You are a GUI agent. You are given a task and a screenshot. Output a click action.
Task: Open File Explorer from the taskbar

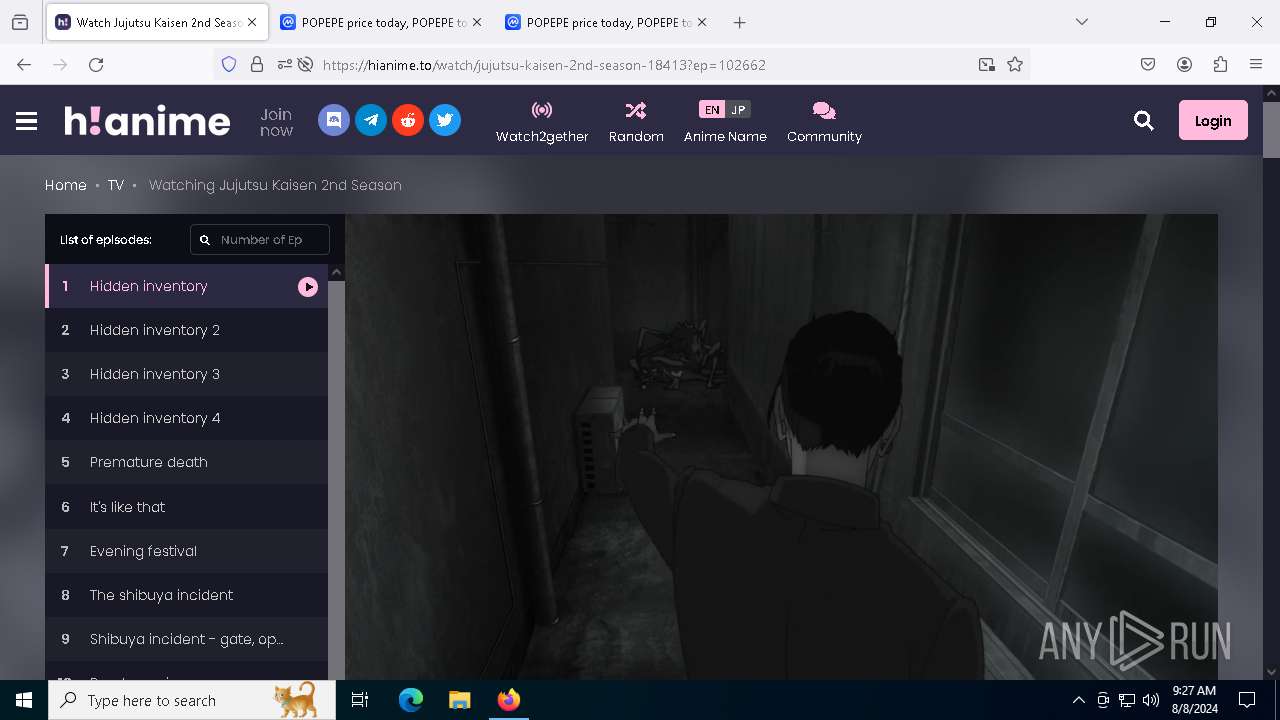[x=459, y=700]
